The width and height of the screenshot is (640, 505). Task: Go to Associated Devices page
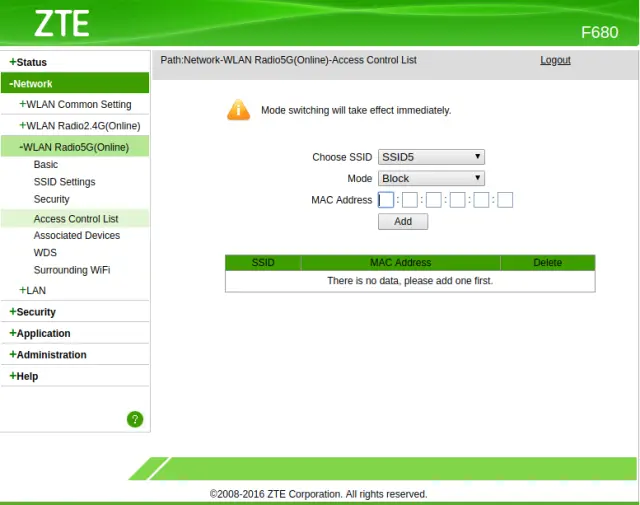tap(76, 235)
